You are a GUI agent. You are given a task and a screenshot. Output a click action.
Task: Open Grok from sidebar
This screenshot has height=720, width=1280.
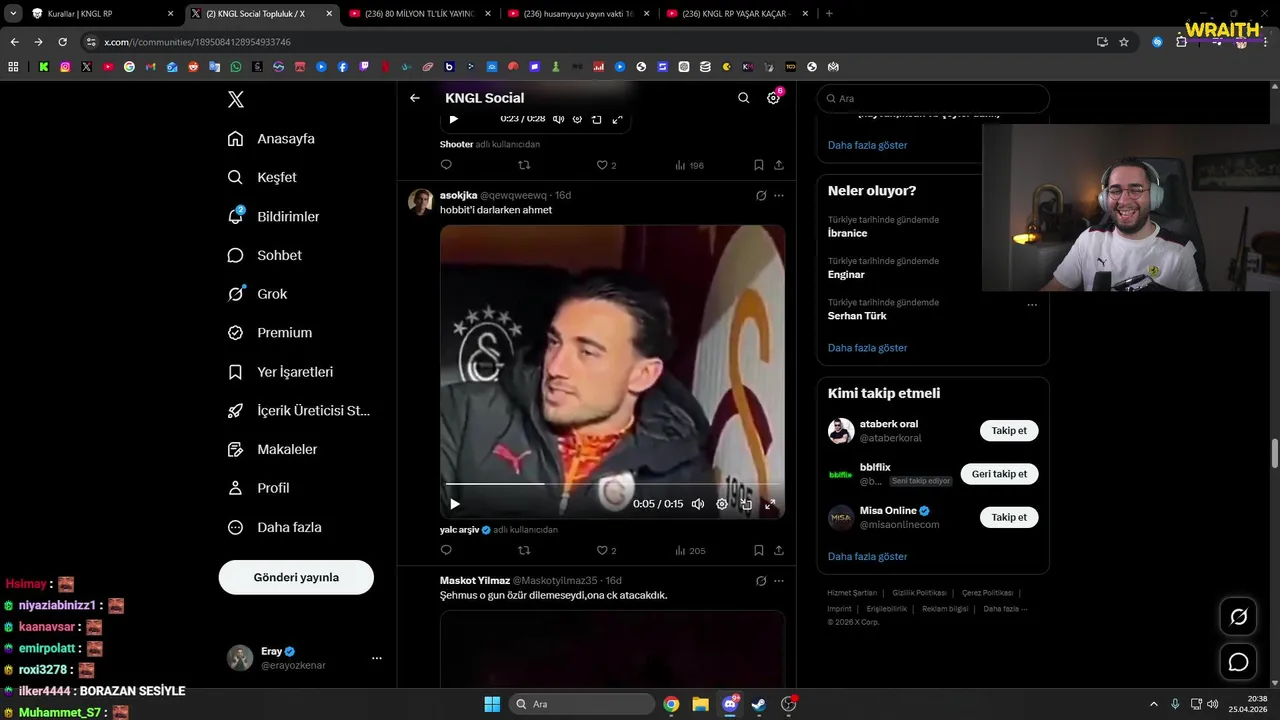[x=257, y=294]
